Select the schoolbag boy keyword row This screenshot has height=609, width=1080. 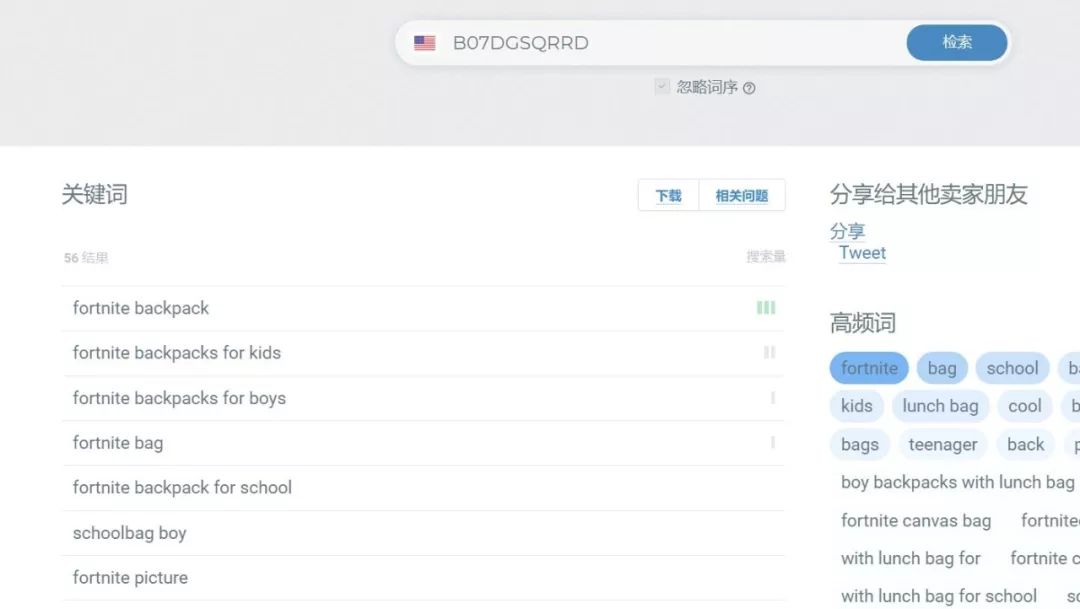[130, 533]
